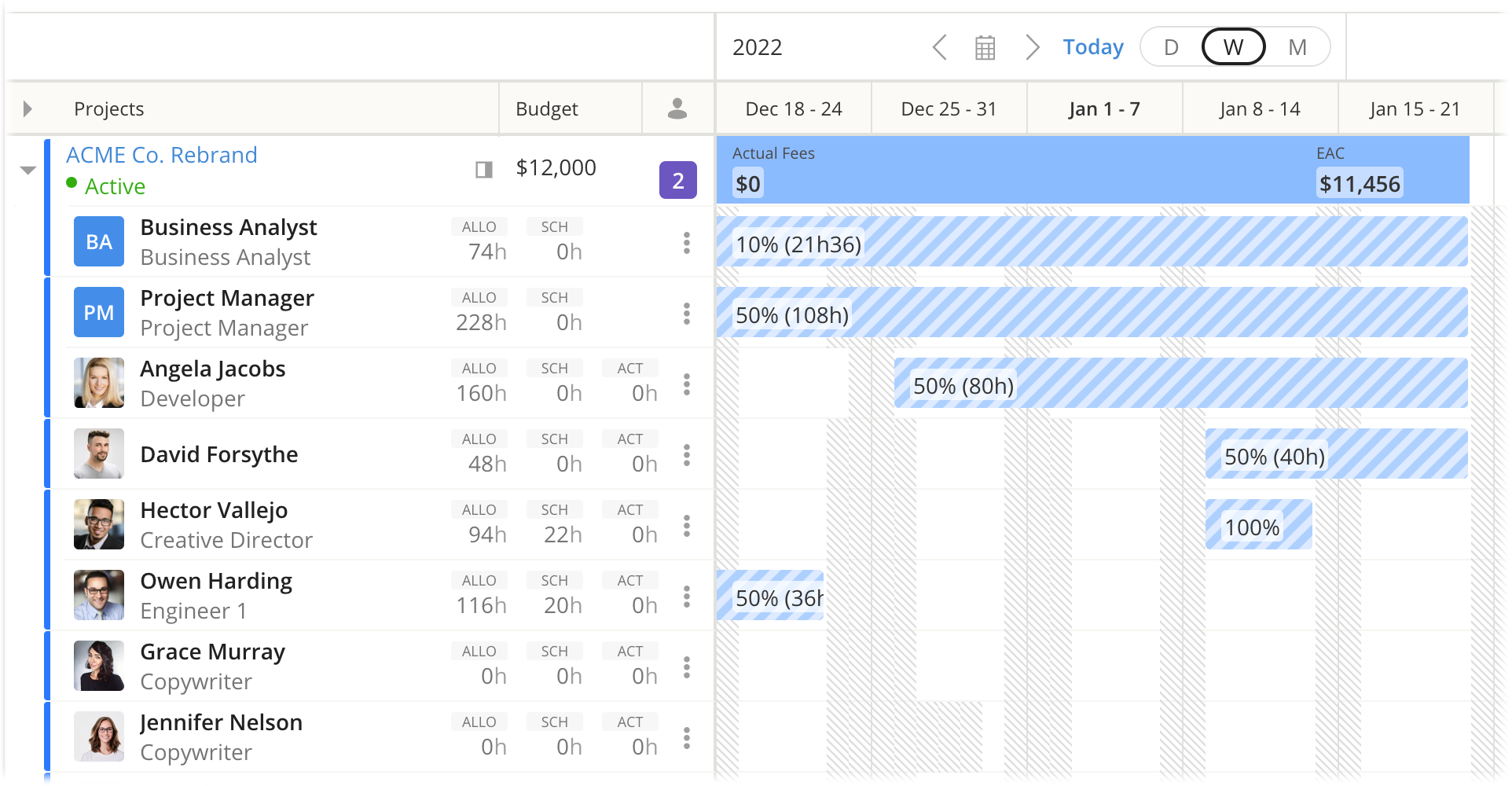Screen dimensions: 1512x786
Task: Advance to next week with right arrow
Action: (x=1033, y=47)
